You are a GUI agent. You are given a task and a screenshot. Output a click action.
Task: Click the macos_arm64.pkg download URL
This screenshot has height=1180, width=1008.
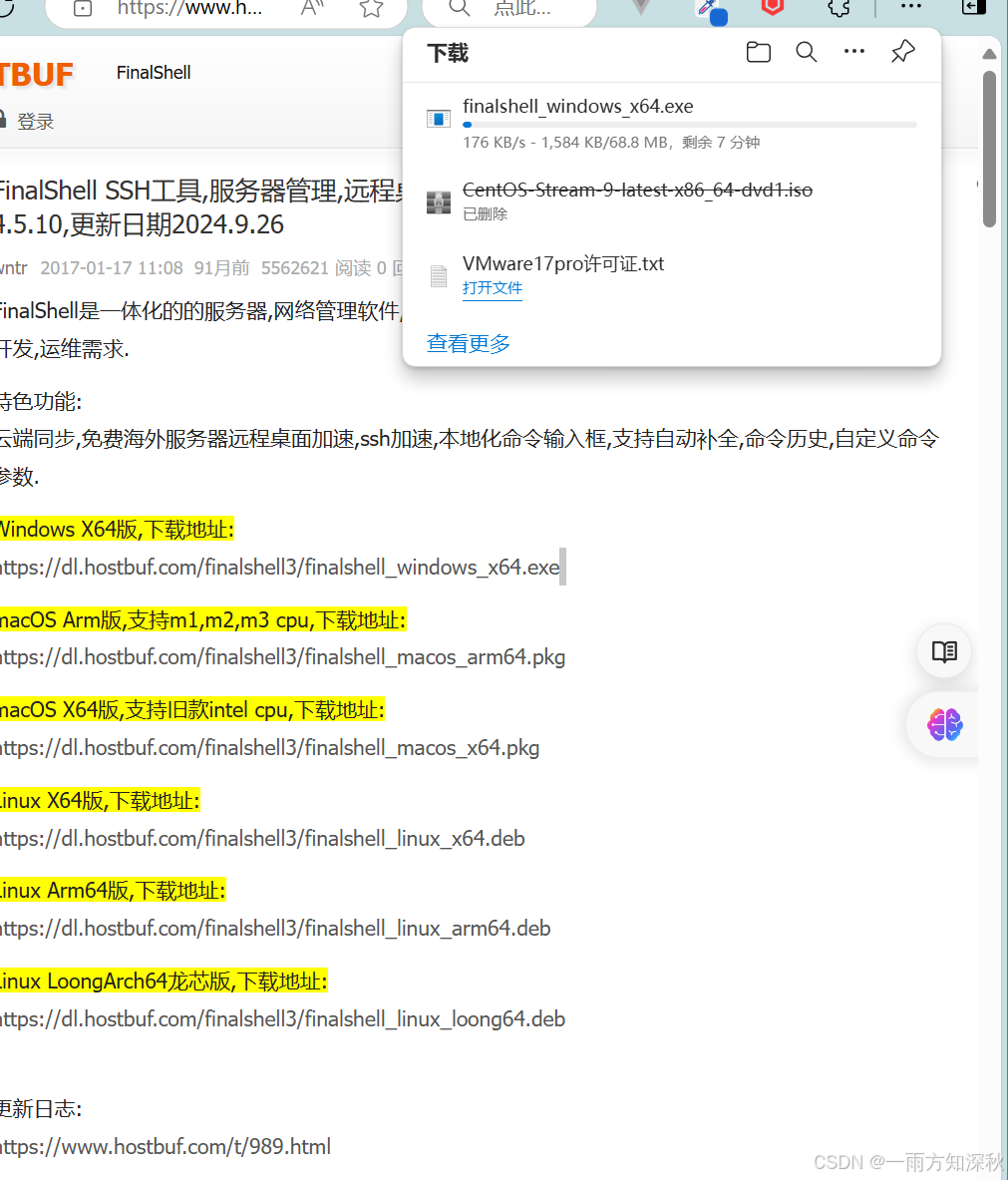tap(282, 657)
